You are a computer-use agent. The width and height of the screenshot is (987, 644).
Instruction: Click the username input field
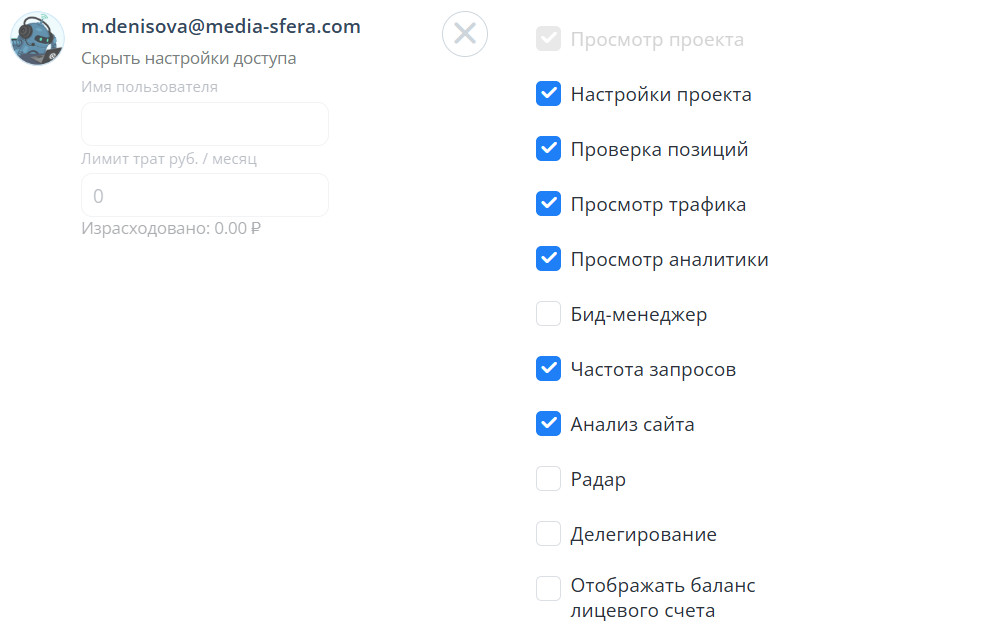coord(205,124)
